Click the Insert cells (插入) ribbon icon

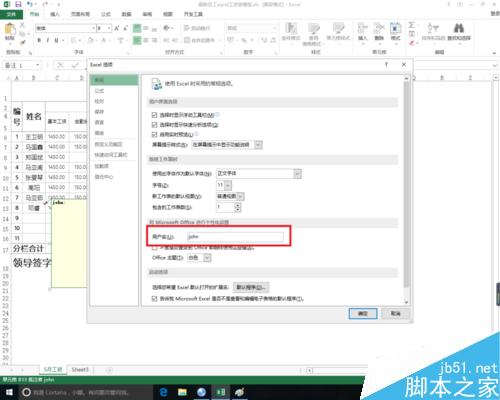click(x=362, y=29)
